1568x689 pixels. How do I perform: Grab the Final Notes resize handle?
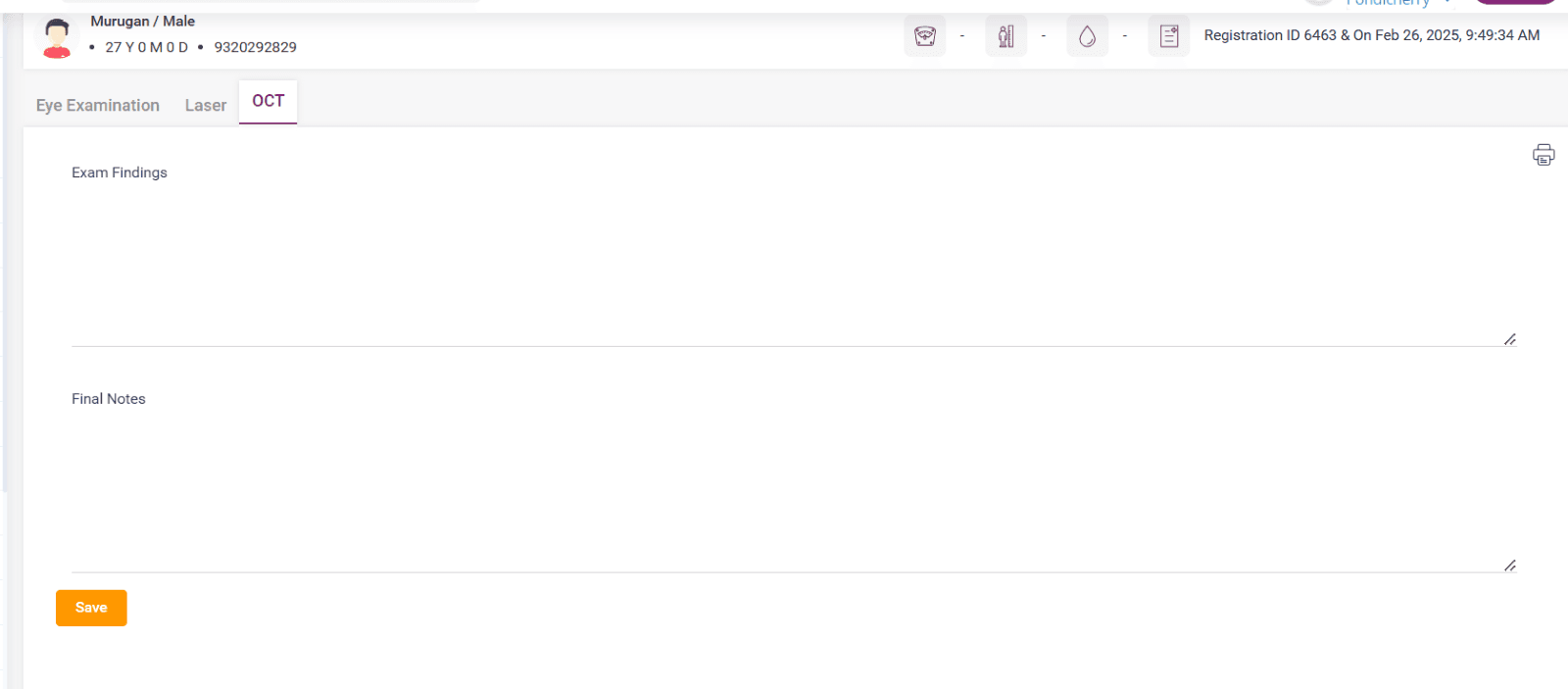pyautogui.click(x=1510, y=566)
